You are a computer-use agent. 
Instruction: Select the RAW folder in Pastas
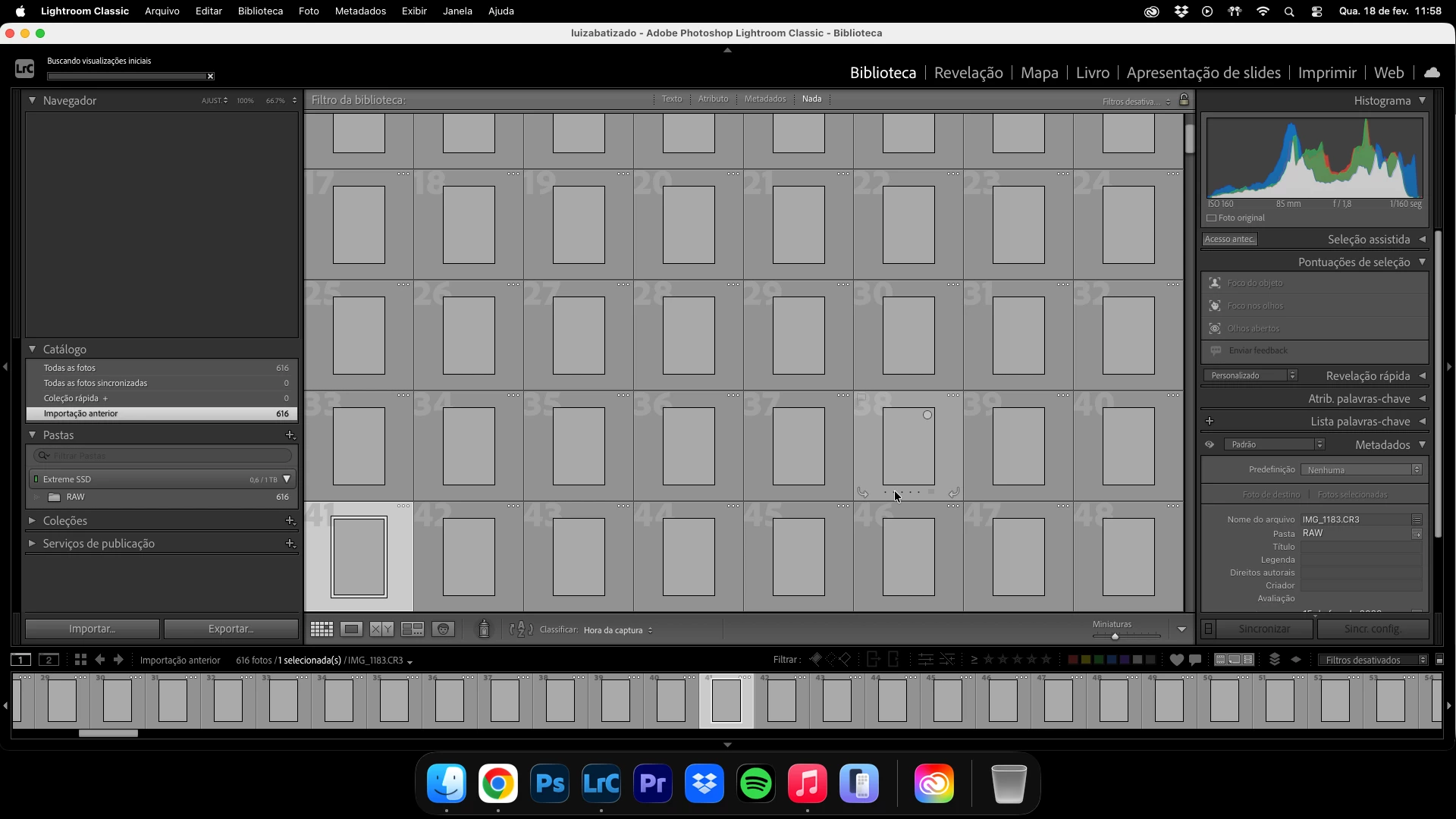76,497
